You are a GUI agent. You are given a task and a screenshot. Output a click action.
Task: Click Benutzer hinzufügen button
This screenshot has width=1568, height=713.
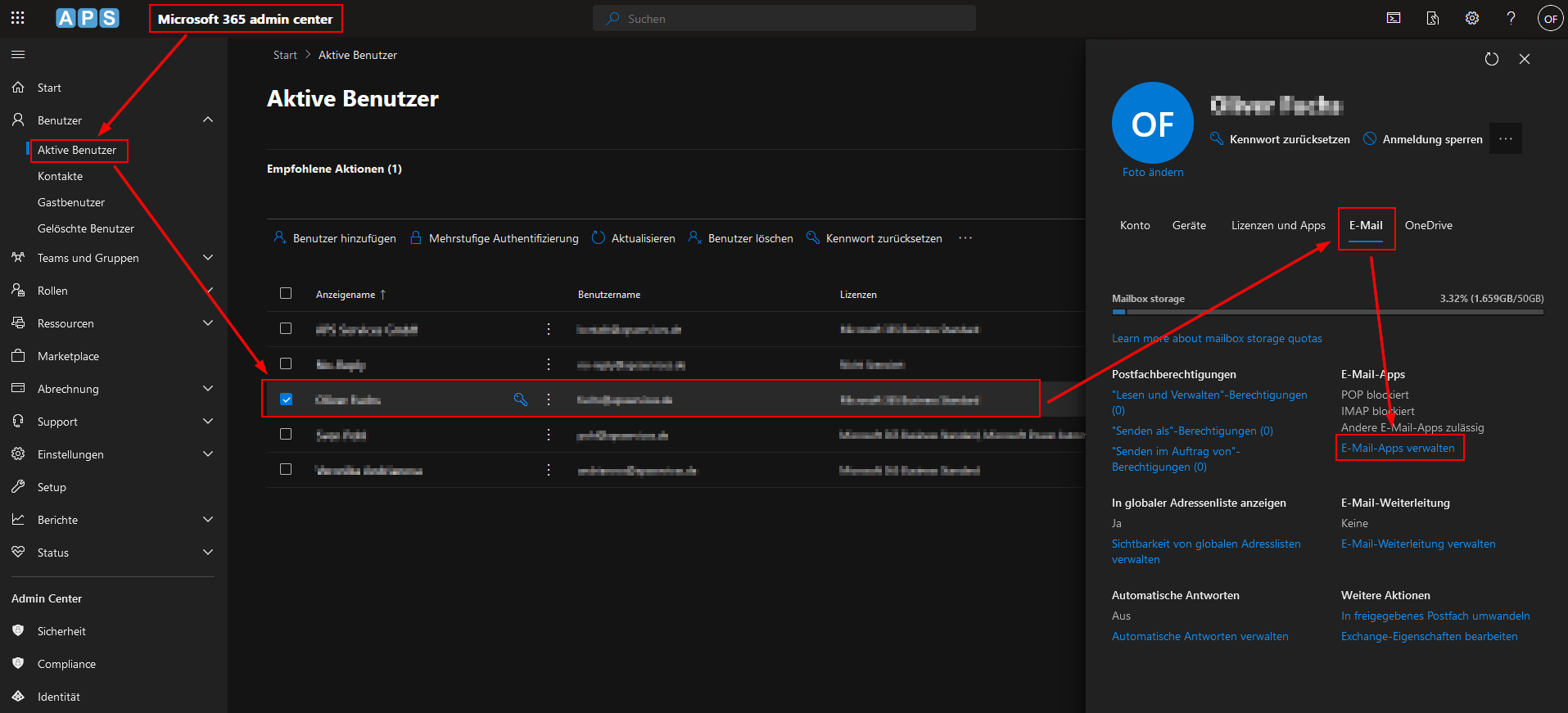point(335,238)
